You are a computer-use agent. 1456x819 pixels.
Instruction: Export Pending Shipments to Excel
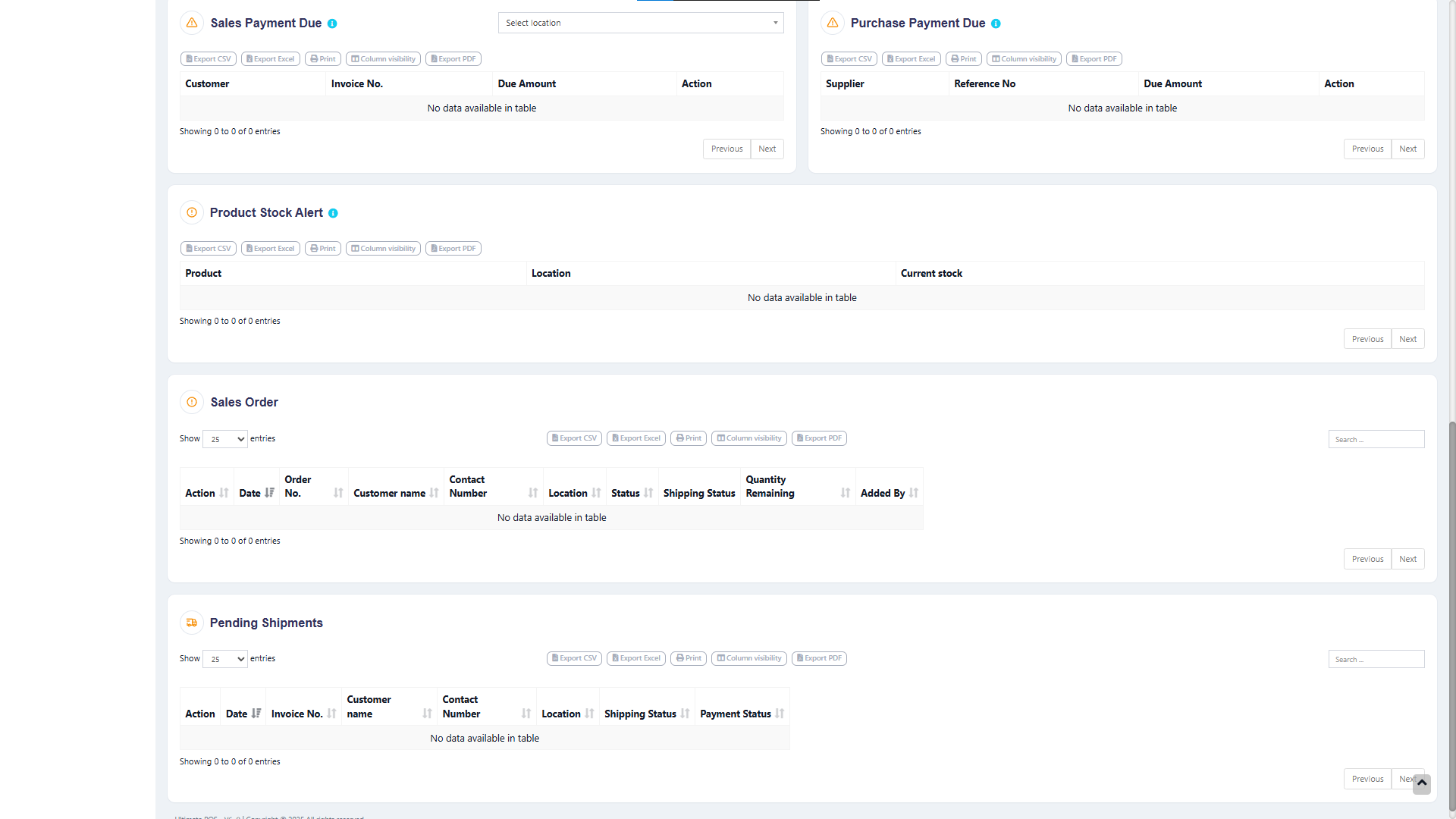point(635,658)
